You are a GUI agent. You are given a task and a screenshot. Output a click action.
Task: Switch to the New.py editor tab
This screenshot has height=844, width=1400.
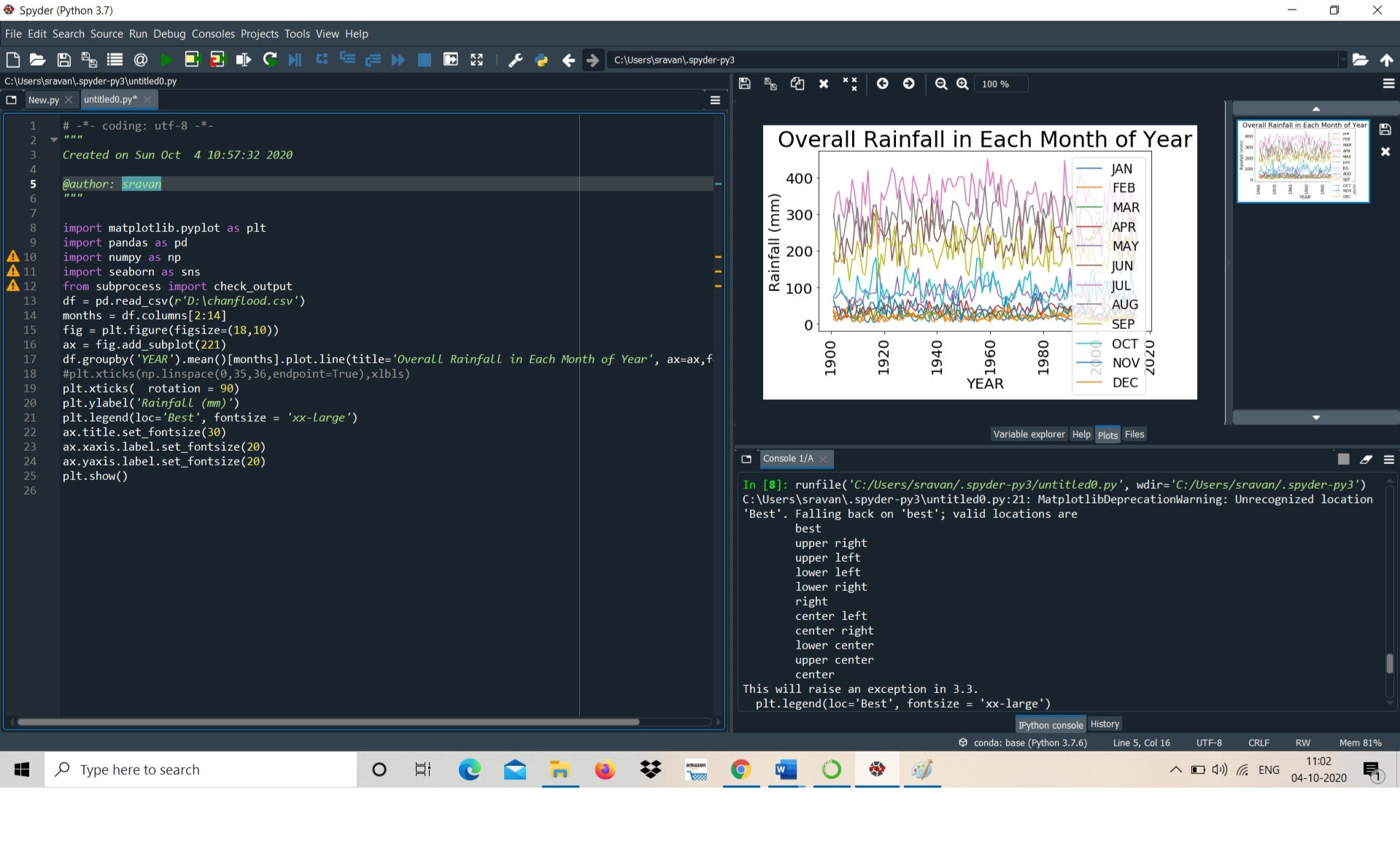coord(43,100)
